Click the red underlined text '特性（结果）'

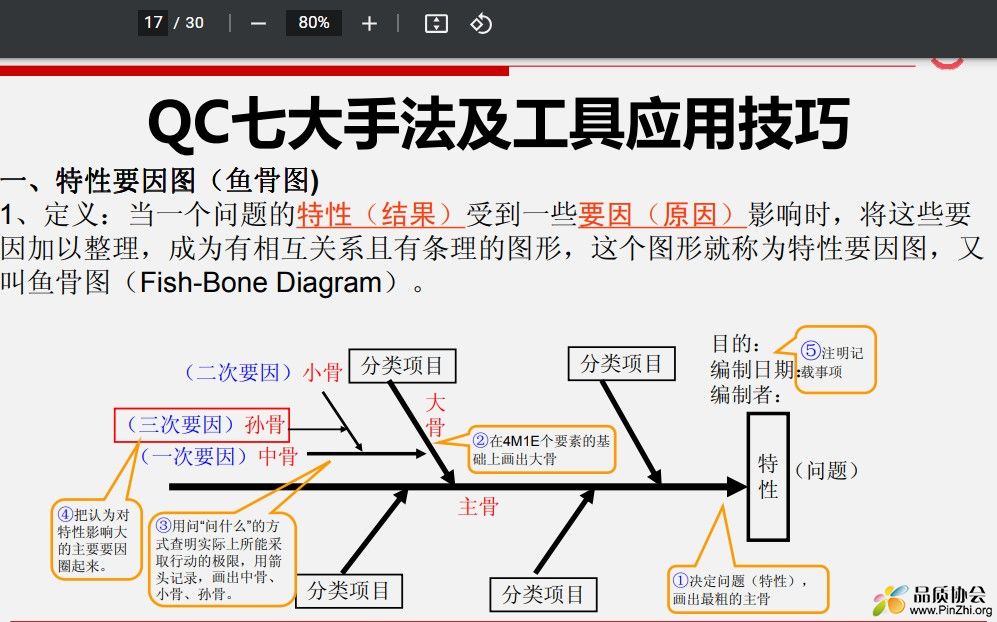pyautogui.click(x=380, y=214)
